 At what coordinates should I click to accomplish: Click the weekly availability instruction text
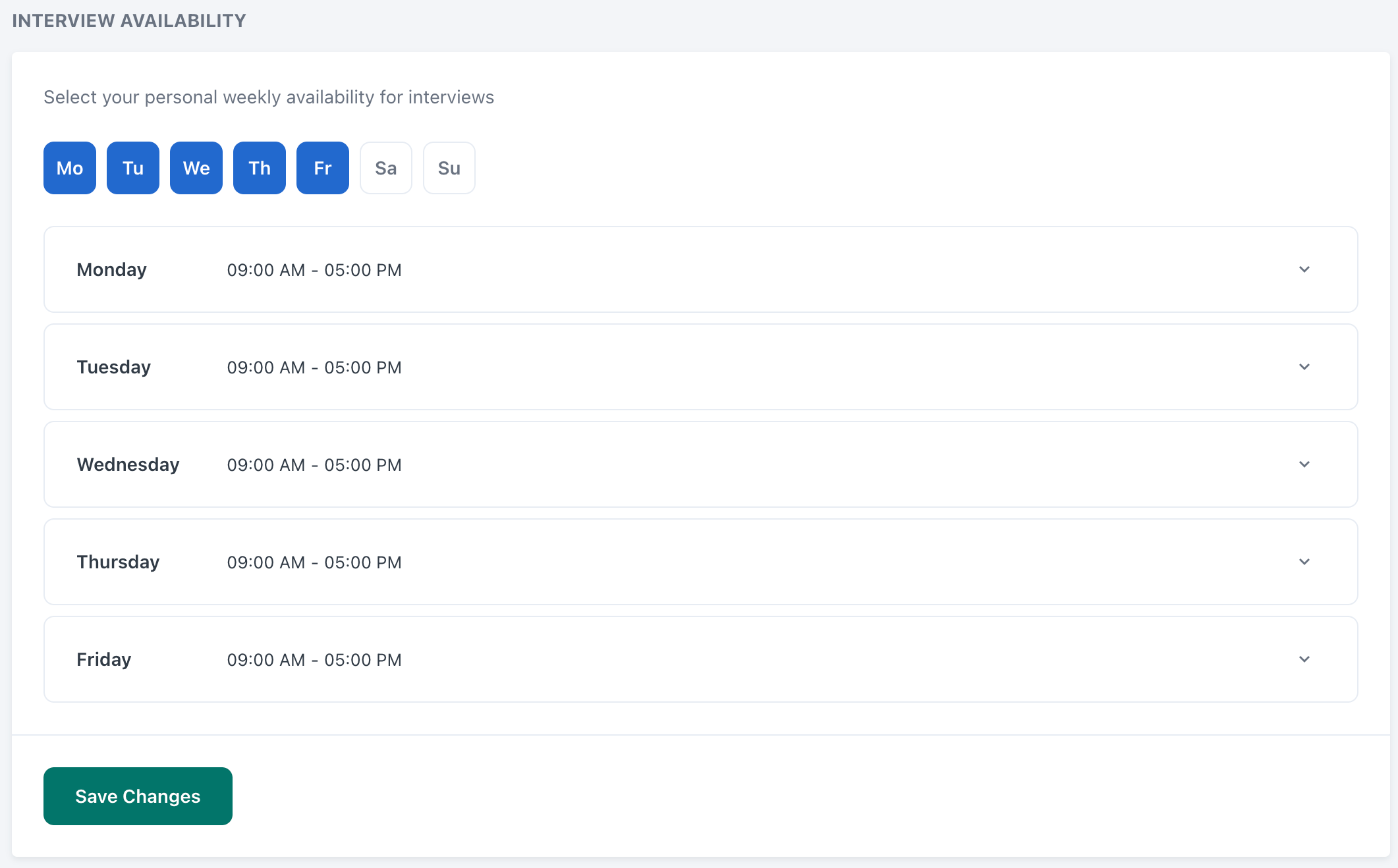[268, 97]
